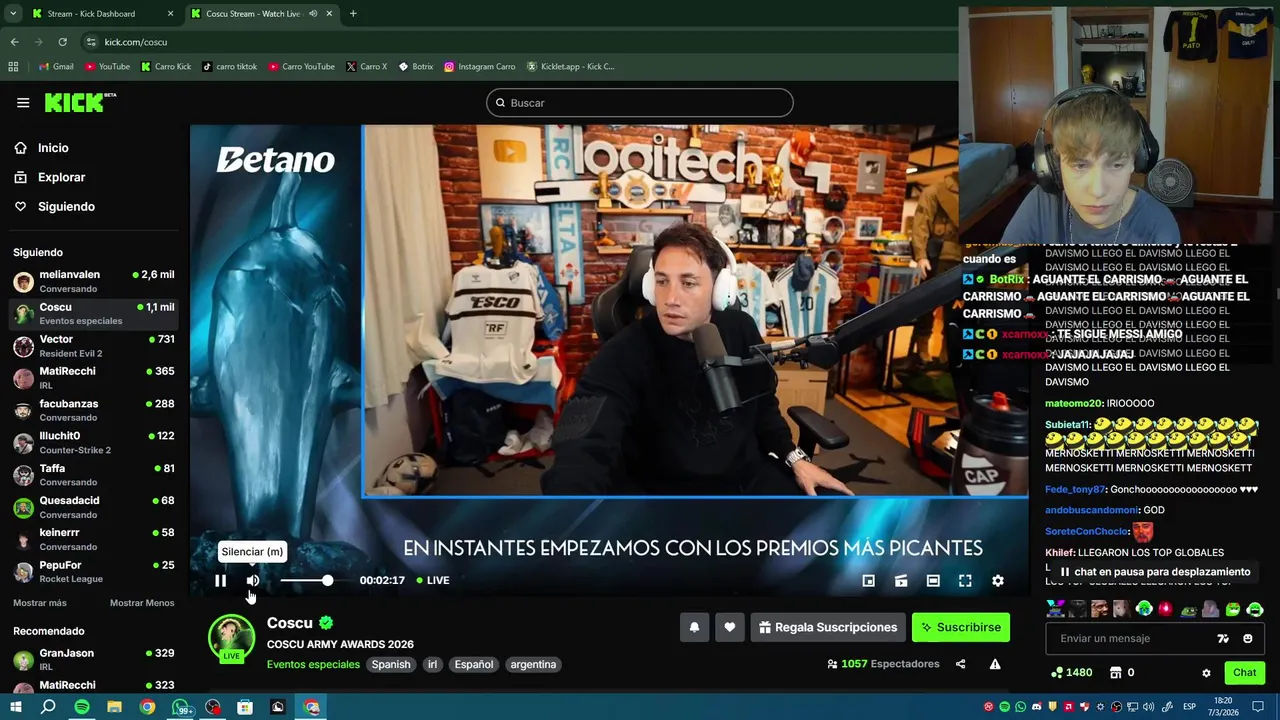Open the notification center in taskbar
Image resolution: width=1280 pixels, height=720 pixels.
[1258, 707]
